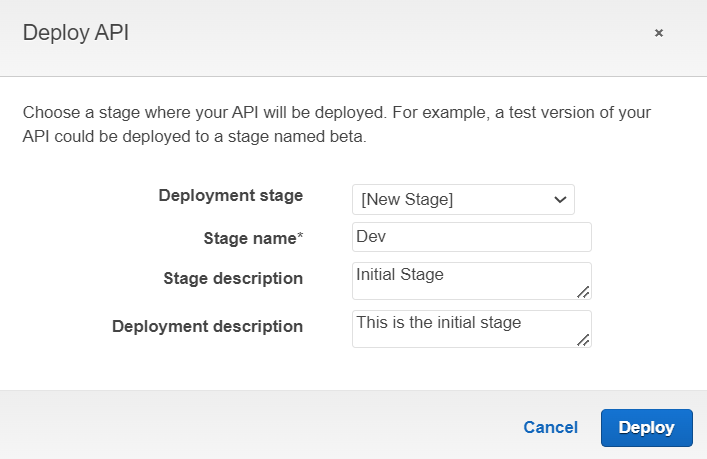This screenshot has height=459, width=707.
Task: Focus the Stage name field containing Dev
Action: tap(472, 237)
